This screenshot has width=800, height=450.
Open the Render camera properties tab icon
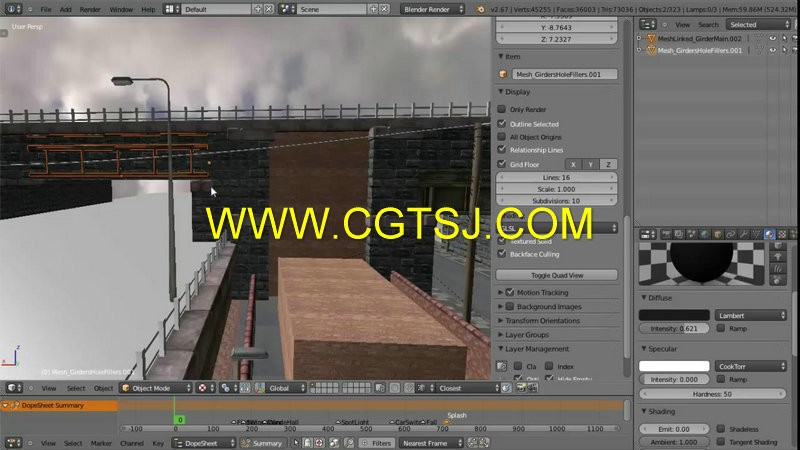666,234
